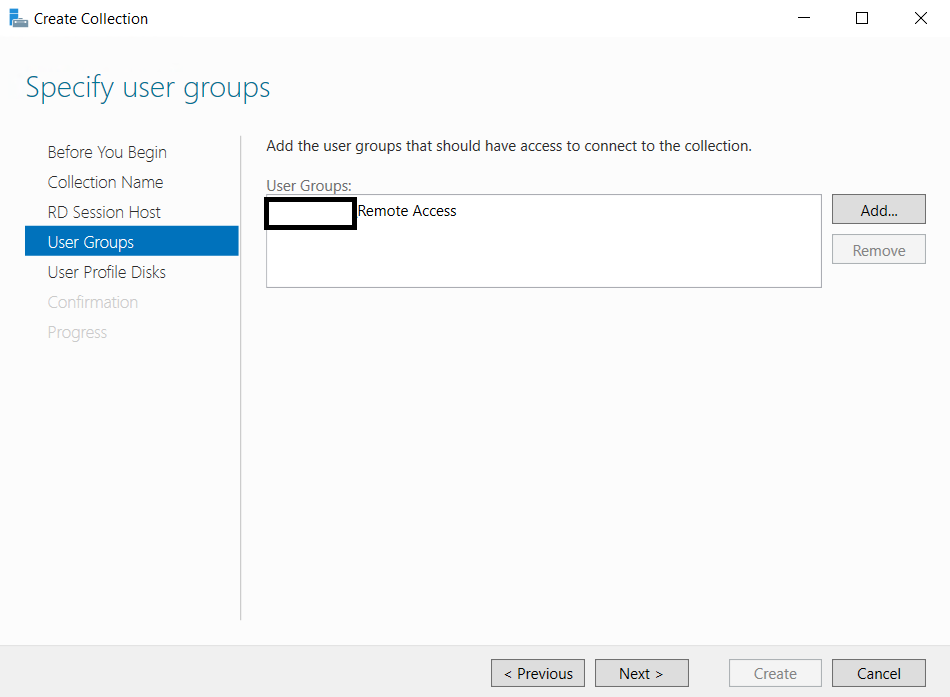950x697 pixels.
Task: Maximize the Create Collection window
Action: point(862,18)
